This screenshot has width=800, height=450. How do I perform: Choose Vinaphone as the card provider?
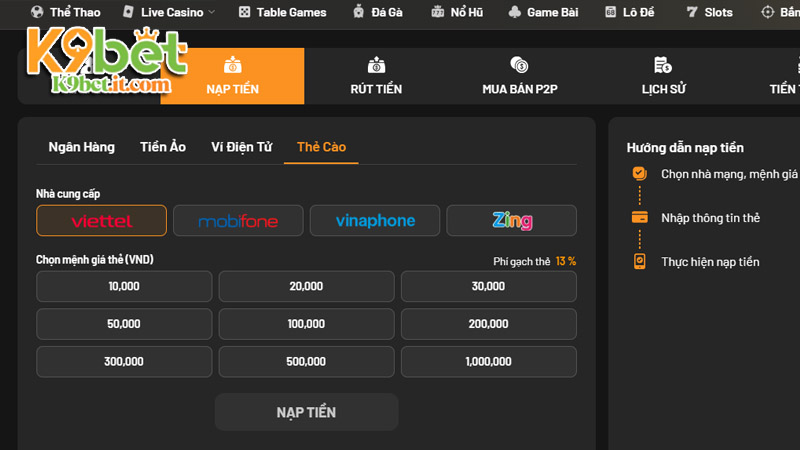[375, 220]
